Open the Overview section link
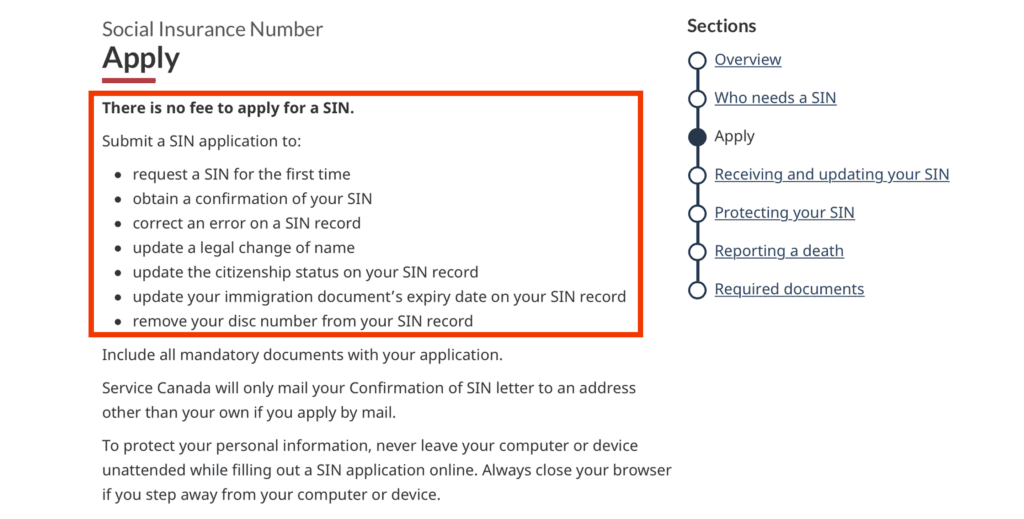The width and height of the screenshot is (1024, 519). (747, 60)
